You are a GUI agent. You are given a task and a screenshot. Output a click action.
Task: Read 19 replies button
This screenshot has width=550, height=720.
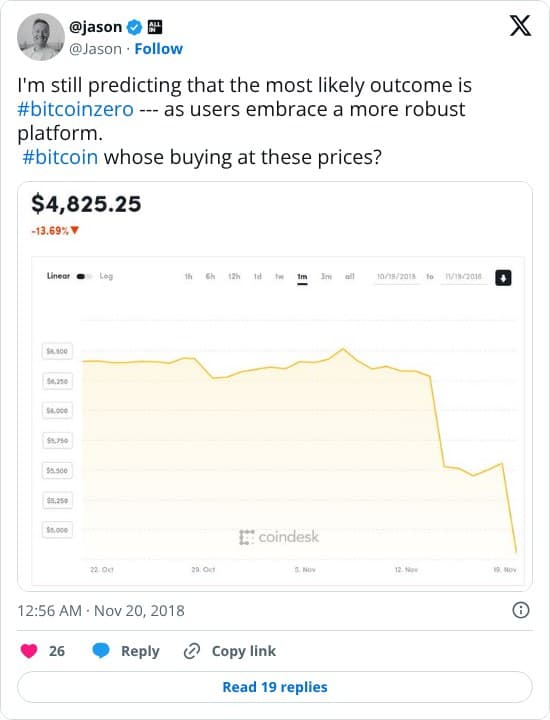[x=275, y=687]
